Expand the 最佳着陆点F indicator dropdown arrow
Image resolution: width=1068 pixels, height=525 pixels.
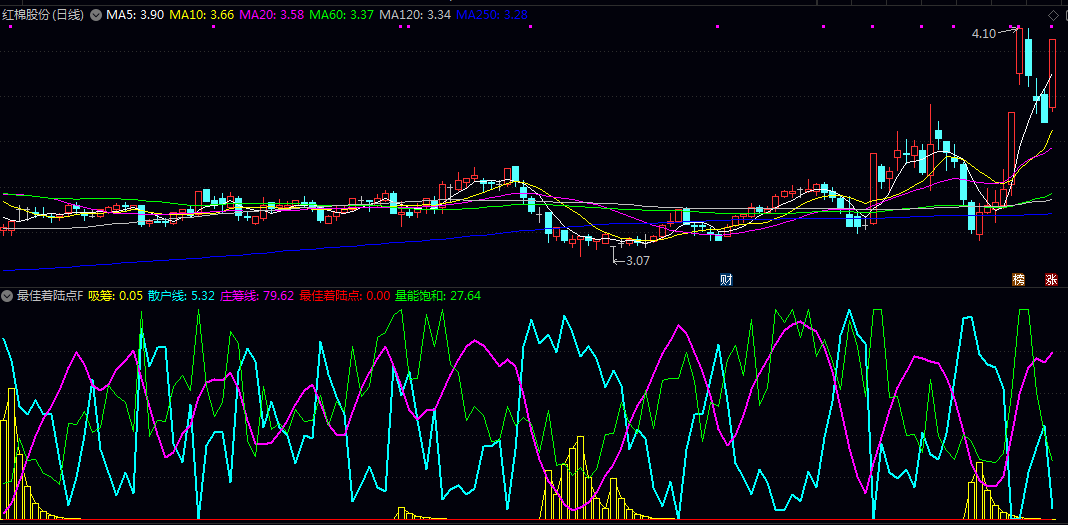point(8,296)
